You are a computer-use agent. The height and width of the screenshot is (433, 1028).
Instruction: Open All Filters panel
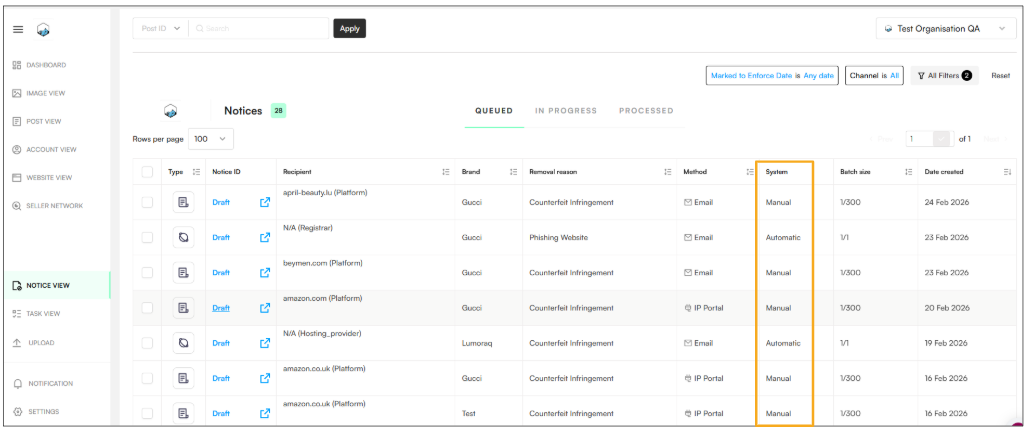tap(944, 75)
